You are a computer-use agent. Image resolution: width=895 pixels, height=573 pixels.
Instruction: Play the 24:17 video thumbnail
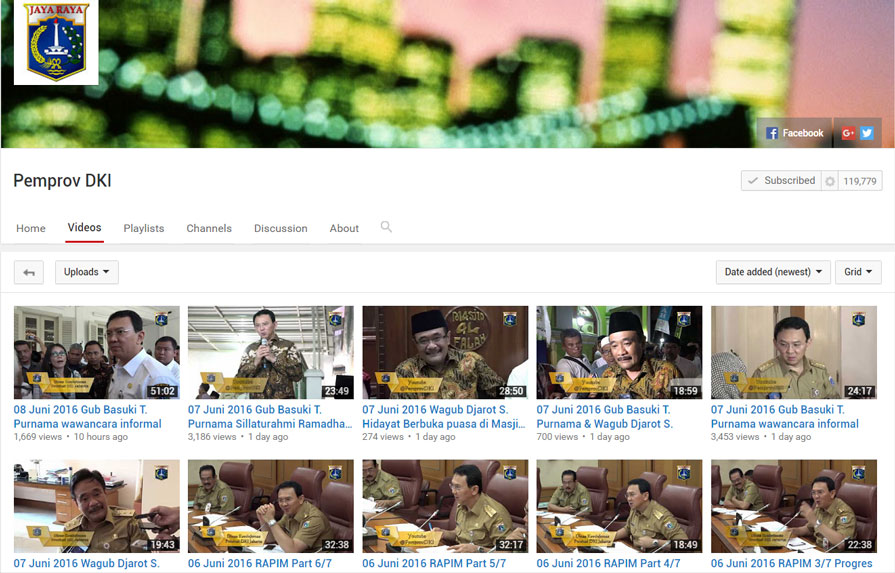tap(794, 352)
